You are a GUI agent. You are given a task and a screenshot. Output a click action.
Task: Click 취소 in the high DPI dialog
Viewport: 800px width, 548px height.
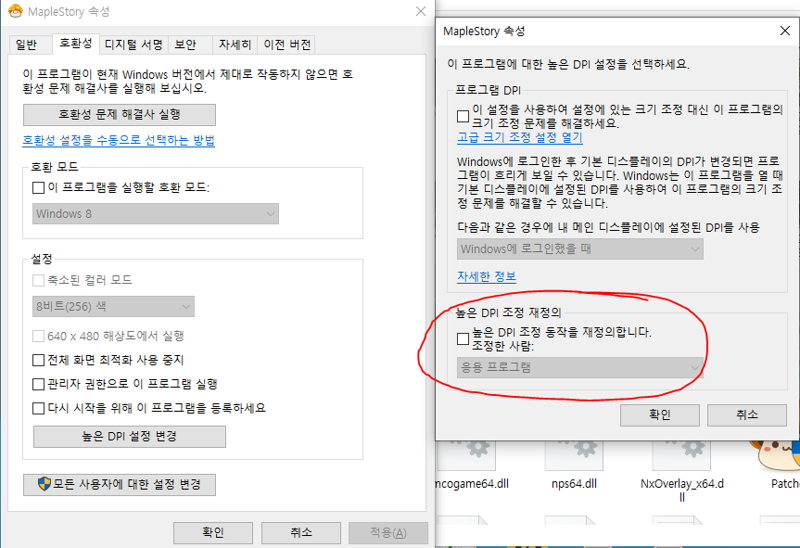(x=747, y=415)
